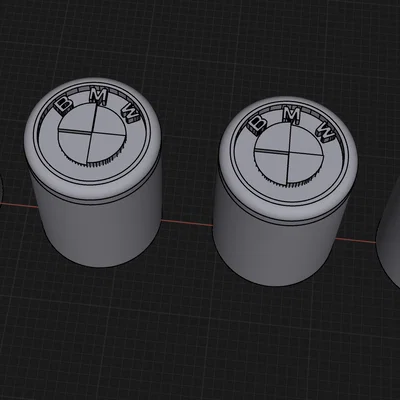Viewport: 400px width, 400px height.
Task: Select the left BMW valve cap model
Action: [93, 172]
